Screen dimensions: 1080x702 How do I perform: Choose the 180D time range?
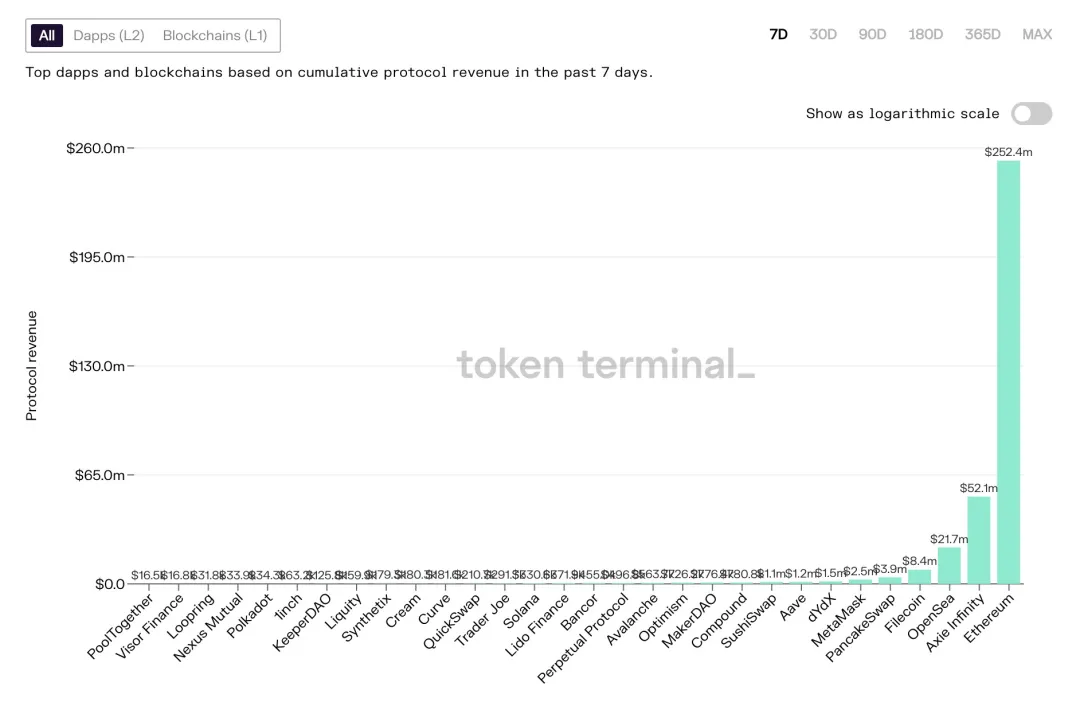coord(925,34)
